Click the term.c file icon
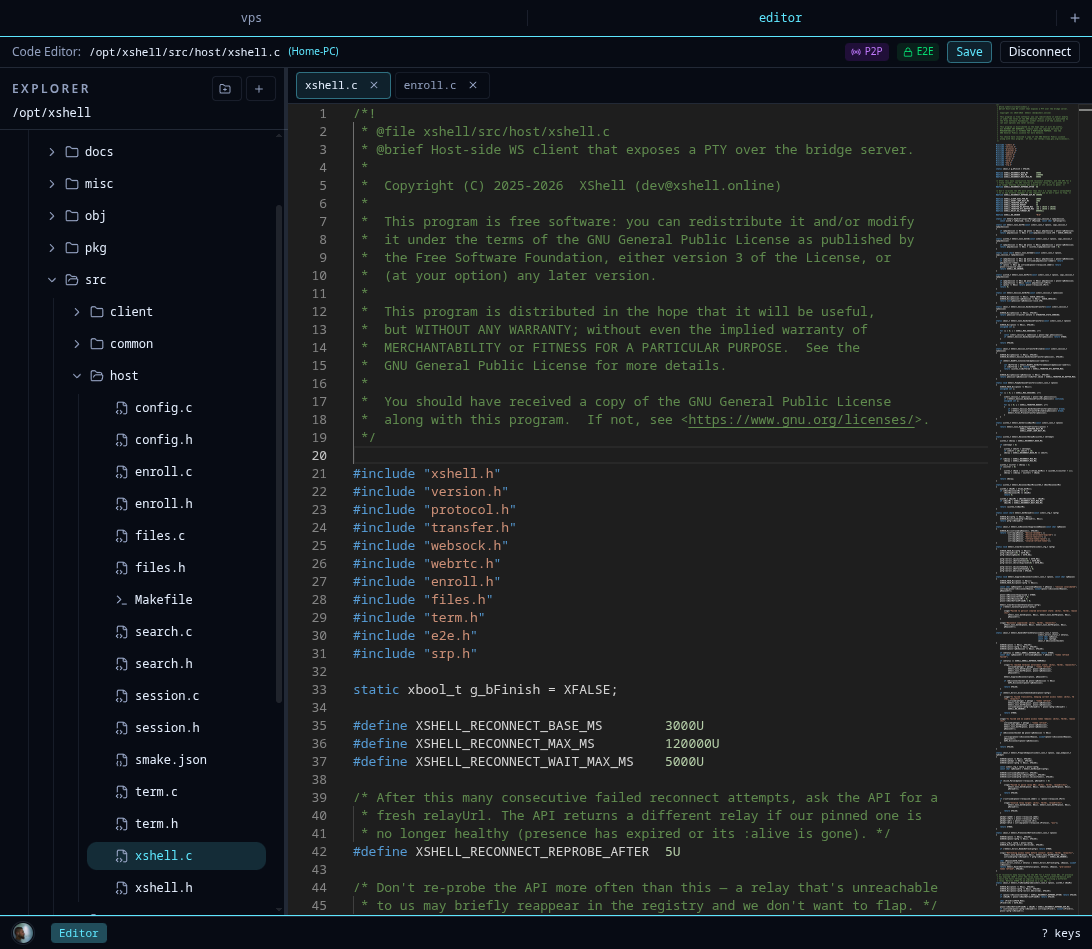Viewport: 1092px width, 949px height. [x=121, y=792]
